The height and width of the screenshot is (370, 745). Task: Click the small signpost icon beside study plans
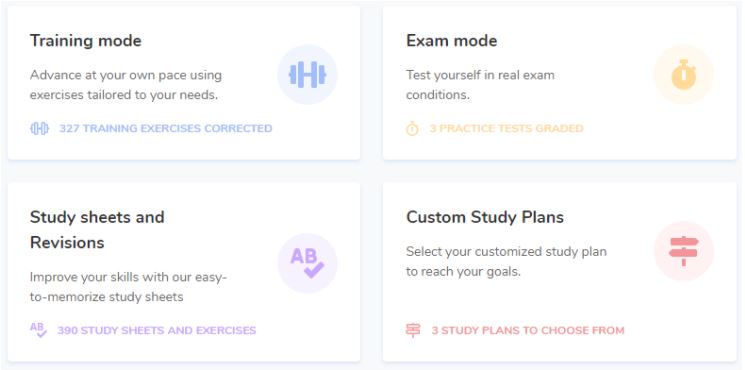pyautogui.click(x=413, y=330)
